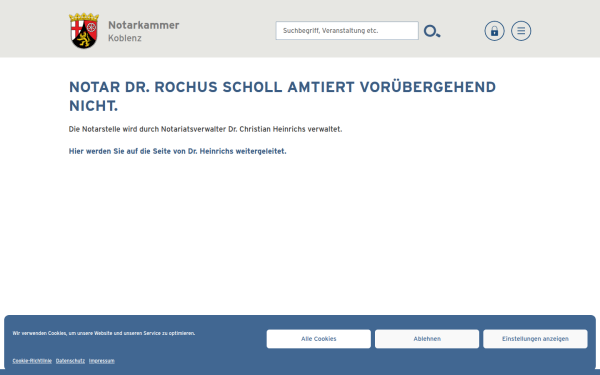Screen dimensions: 600x375
Task: Click the cookie notice text 'Wir verwenden Cookies'
Action: pyautogui.click(x=40, y=333)
